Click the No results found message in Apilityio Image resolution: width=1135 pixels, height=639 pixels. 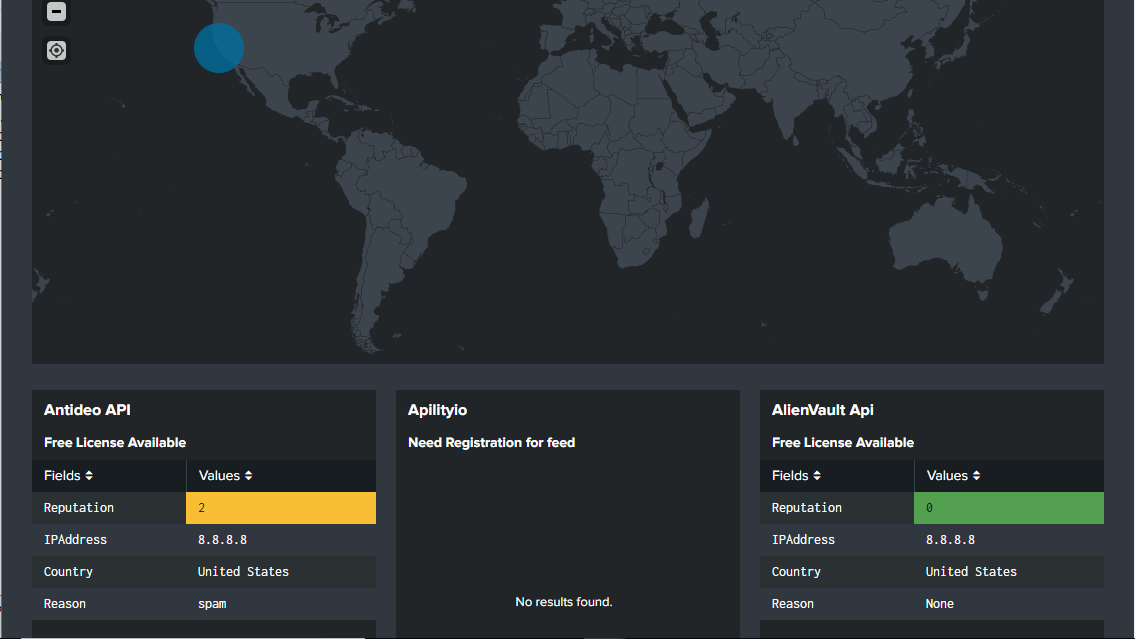click(564, 601)
